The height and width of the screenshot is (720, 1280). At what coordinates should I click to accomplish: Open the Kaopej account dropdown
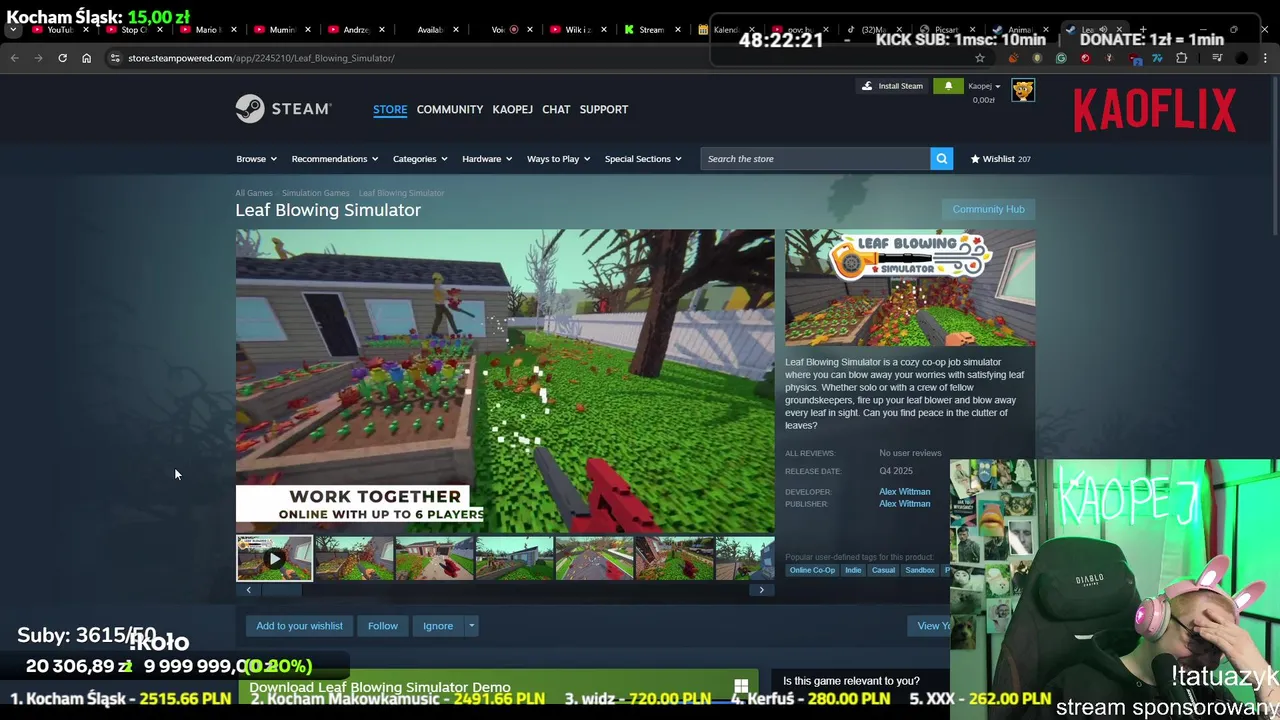pos(984,86)
